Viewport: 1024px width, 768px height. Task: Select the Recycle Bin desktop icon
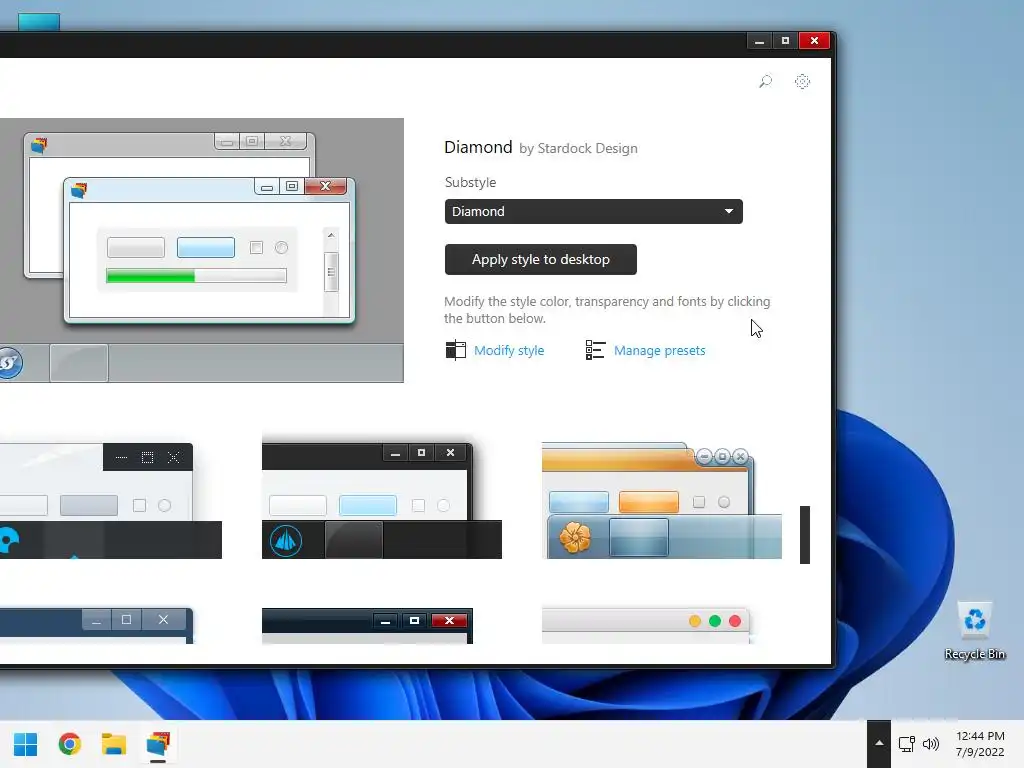974,631
